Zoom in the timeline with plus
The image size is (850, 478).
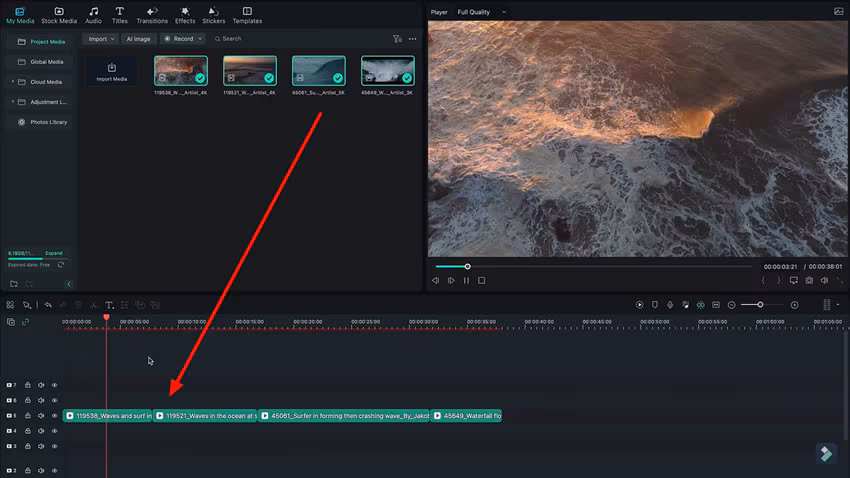(794, 305)
